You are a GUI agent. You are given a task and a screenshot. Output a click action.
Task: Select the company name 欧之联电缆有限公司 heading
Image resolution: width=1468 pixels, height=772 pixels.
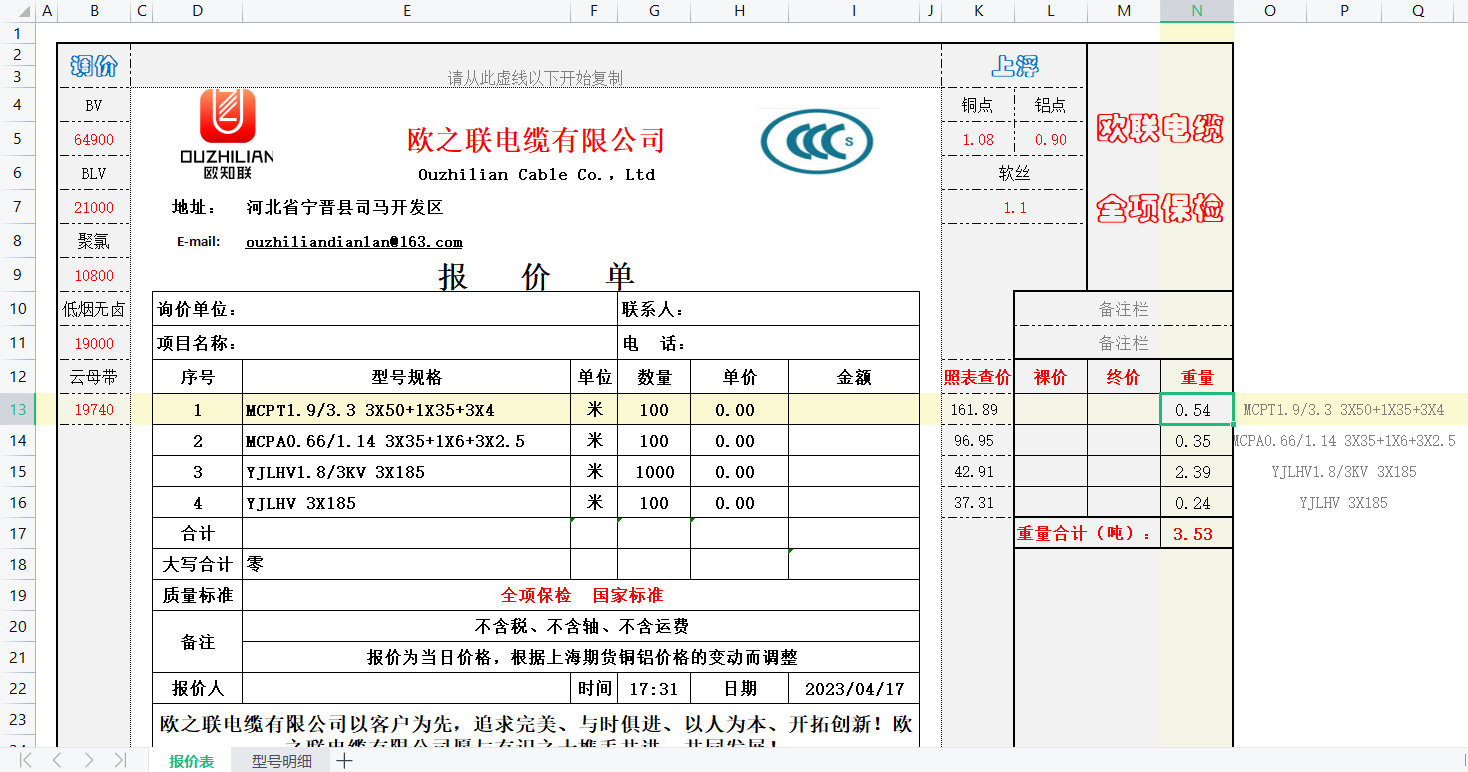coord(536,140)
